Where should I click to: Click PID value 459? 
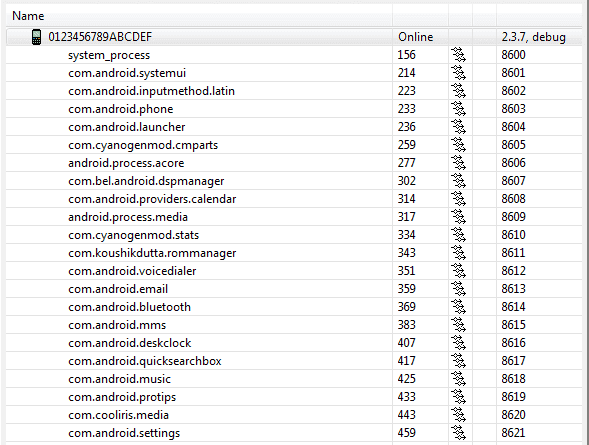(x=407, y=433)
